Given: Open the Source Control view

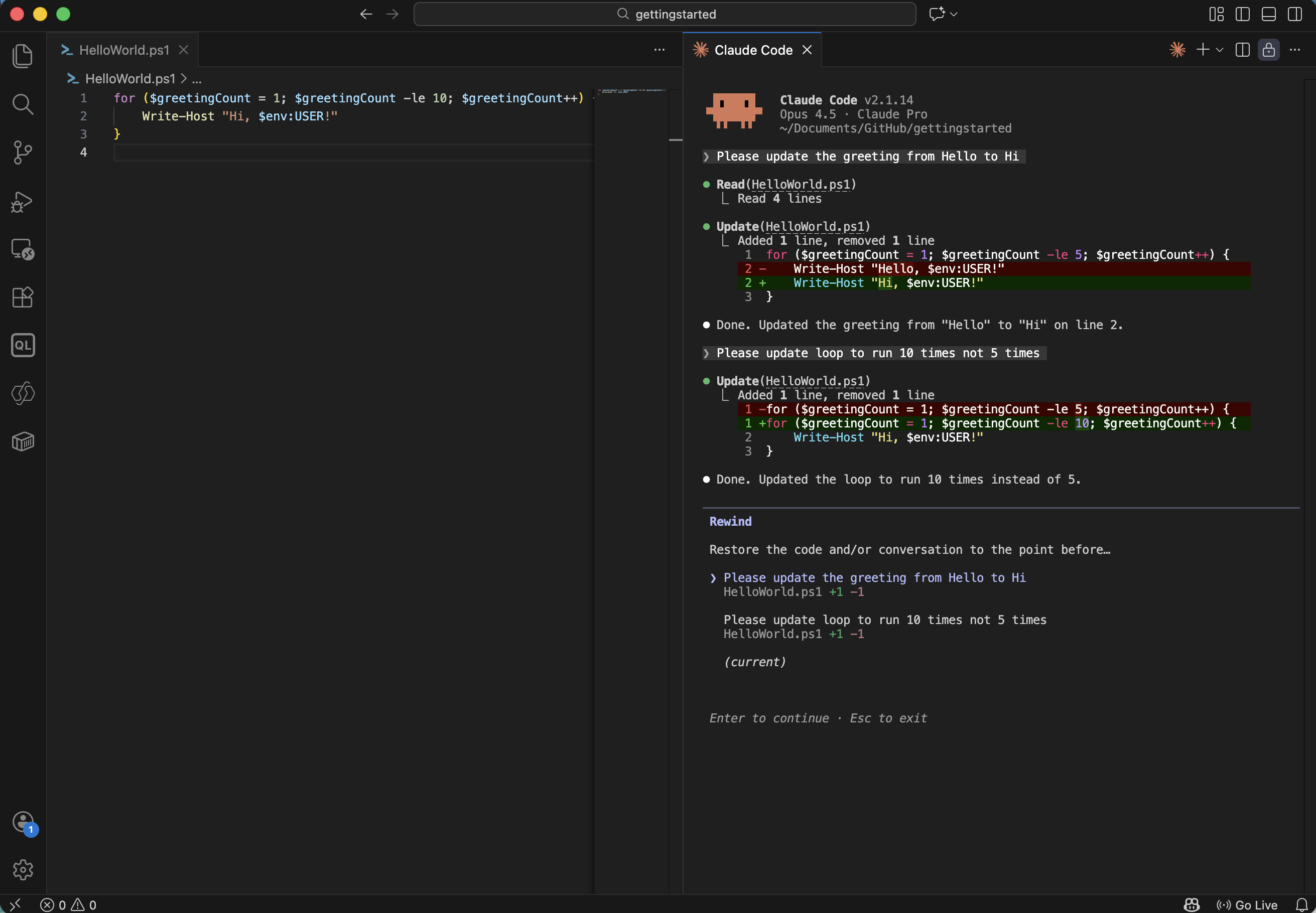Looking at the screenshot, I should coord(23,152).
